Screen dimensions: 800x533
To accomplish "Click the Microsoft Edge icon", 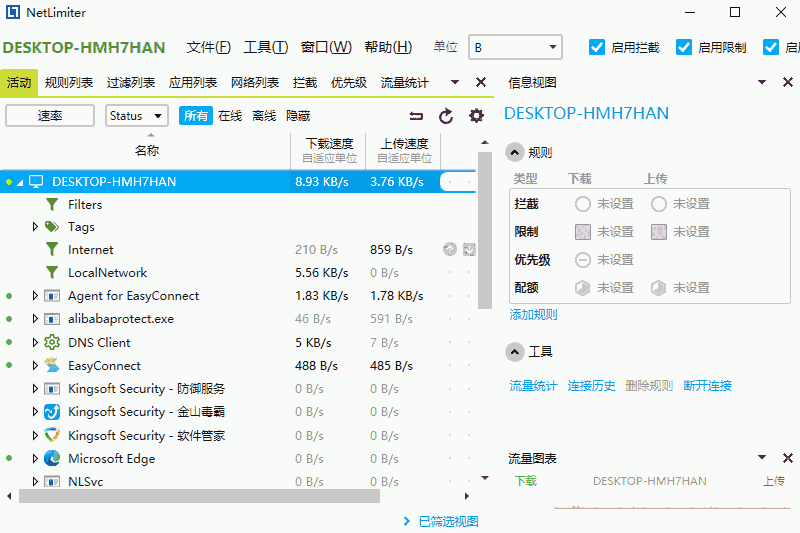I will tap(52, 458).
